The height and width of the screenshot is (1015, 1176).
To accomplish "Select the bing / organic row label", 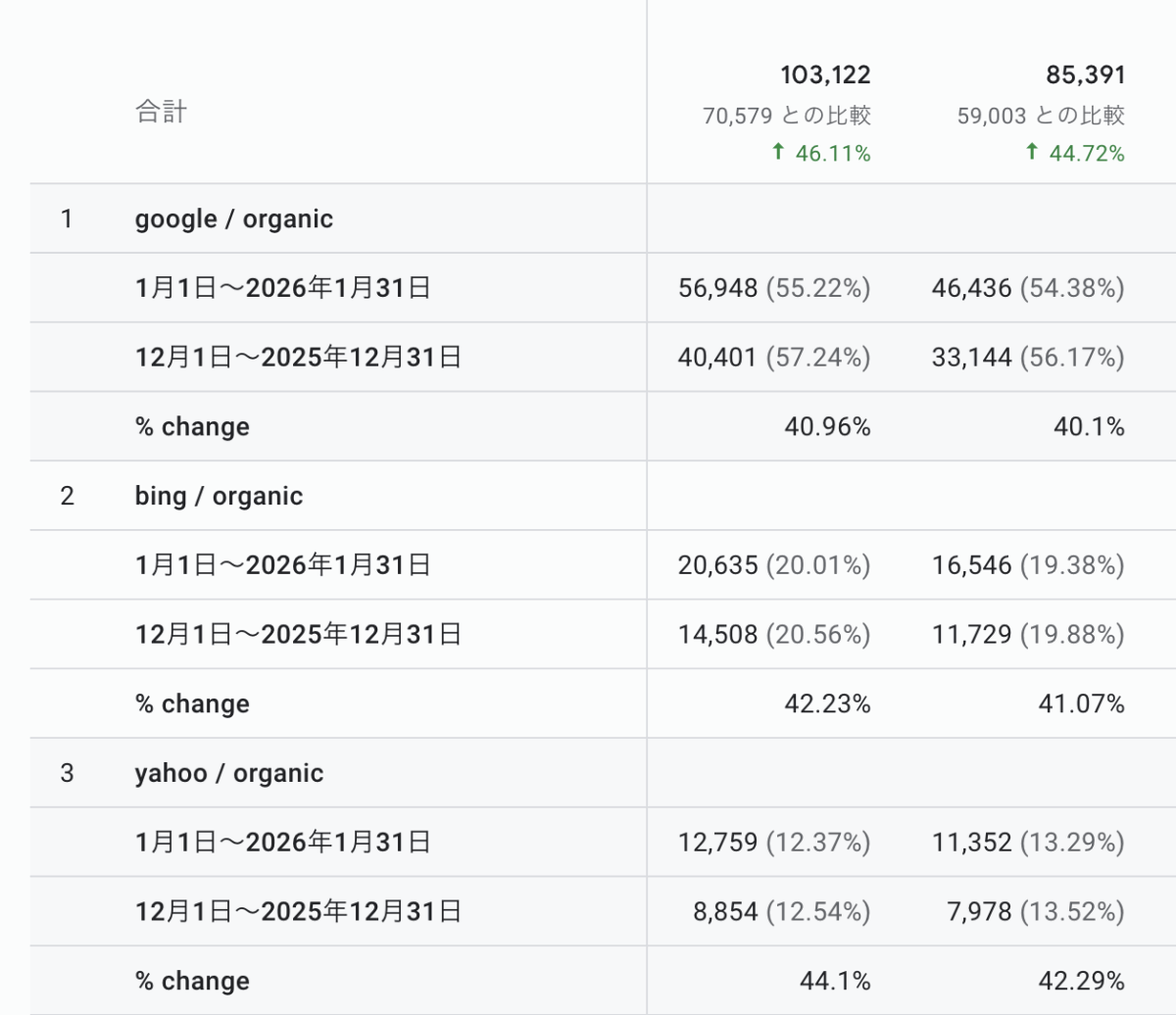I will [x=219, y=496].
